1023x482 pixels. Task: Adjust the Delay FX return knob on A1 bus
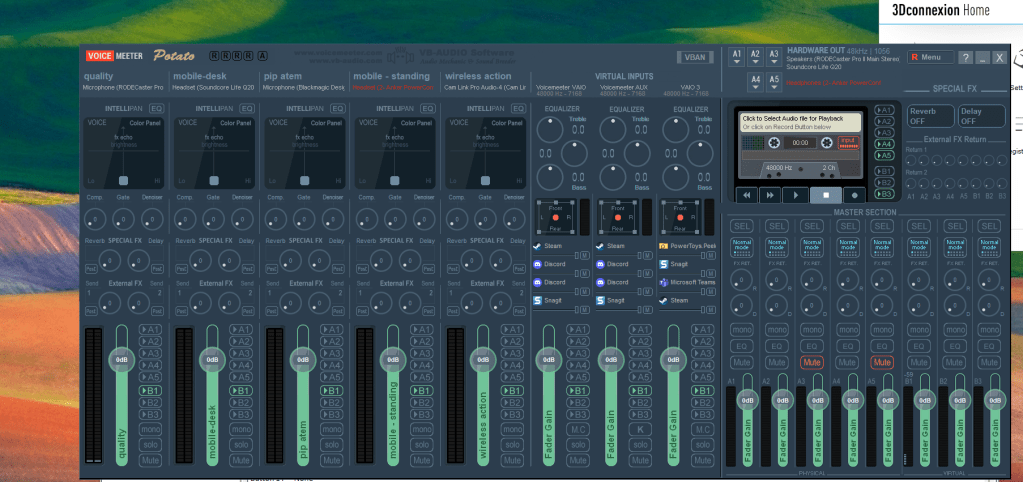click(741, 305)
